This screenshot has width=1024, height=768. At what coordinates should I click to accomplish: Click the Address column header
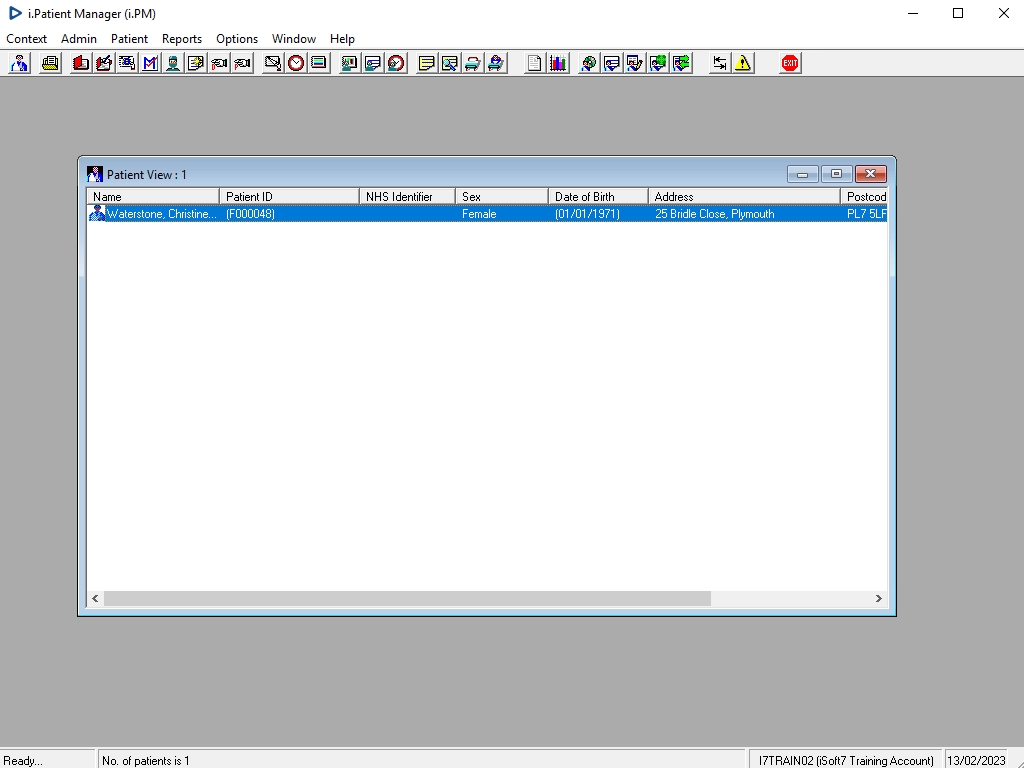tap(744, 197)
